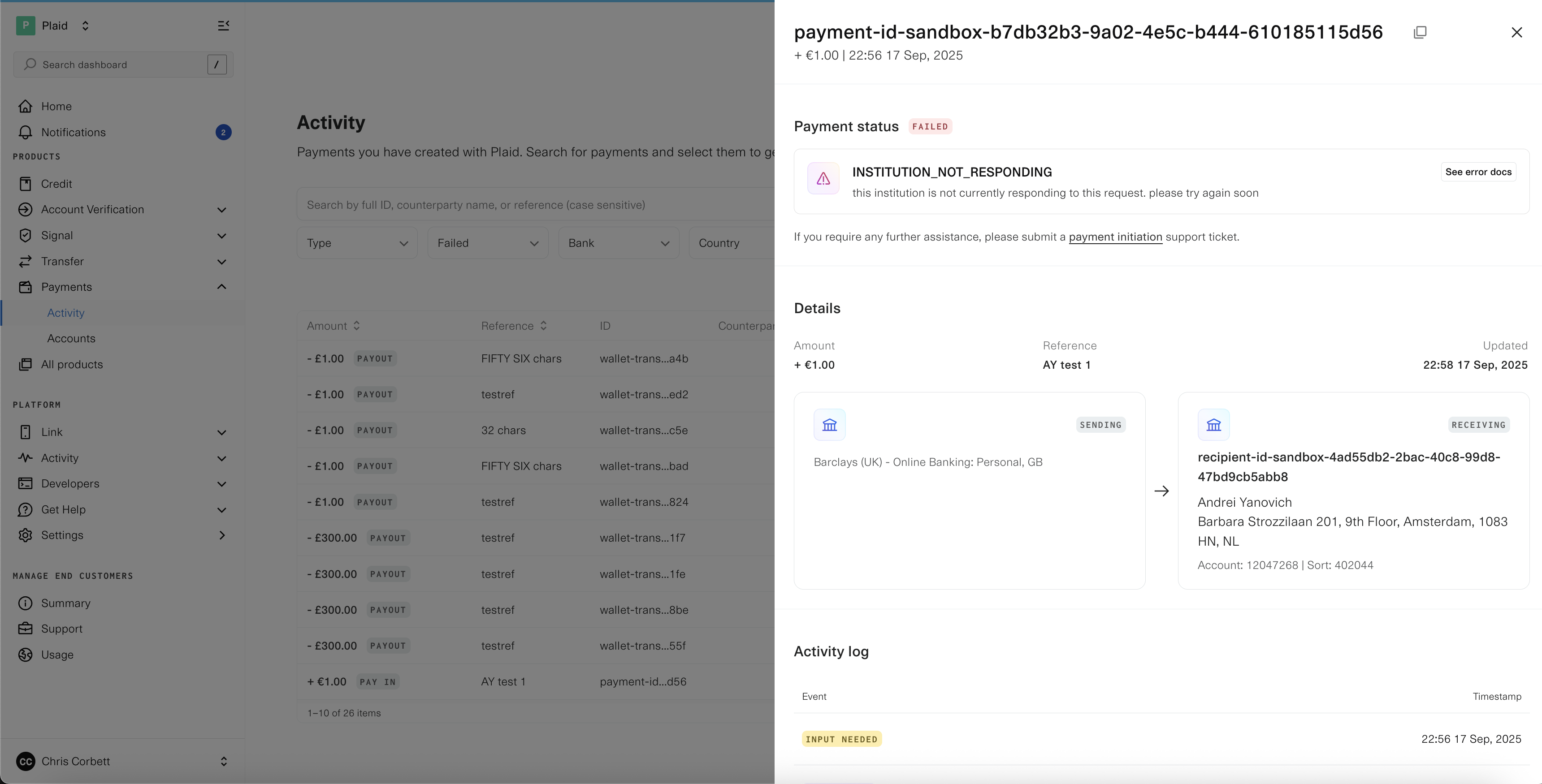Copy the payment ID using the copy icon
Screen dimensions: 1542x784
(1421, 32)
